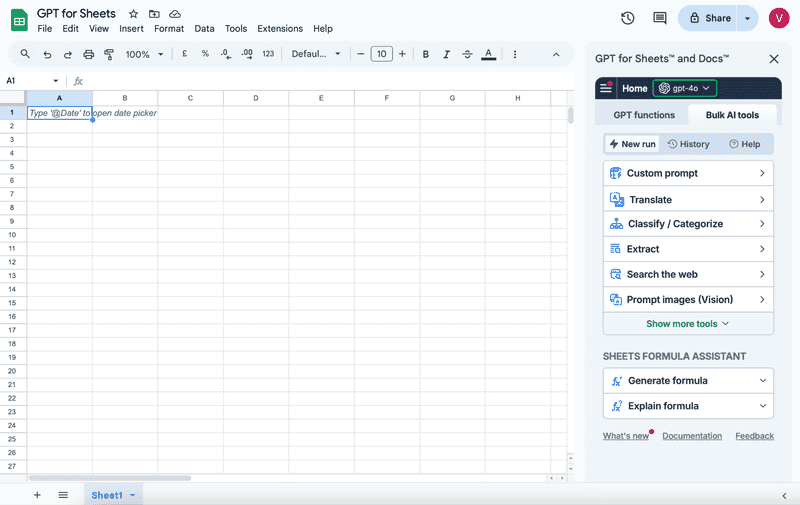Viewport: 800px width, 505px height.
Task: Open the Translate tool
Action: point(688,199)
